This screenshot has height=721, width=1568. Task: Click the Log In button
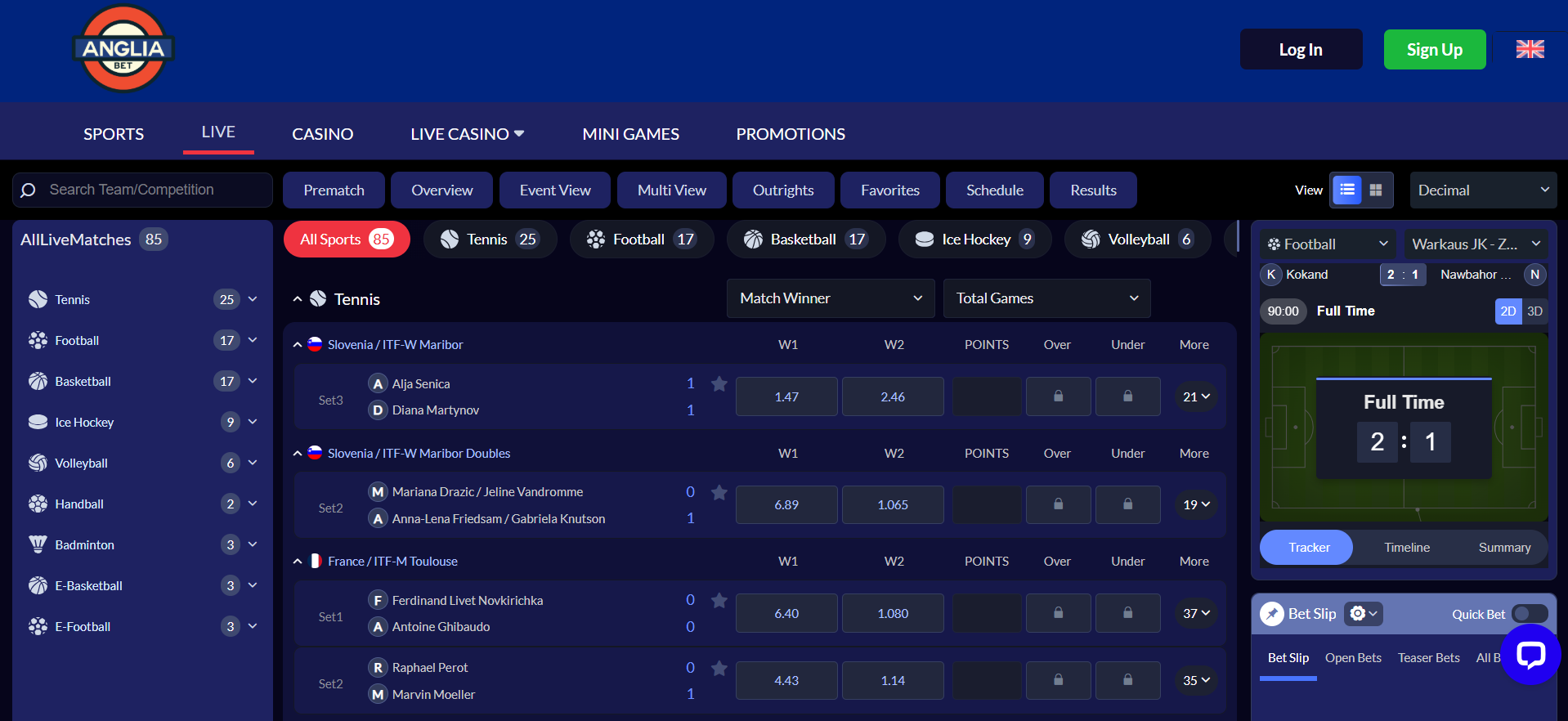point(1301,49)
